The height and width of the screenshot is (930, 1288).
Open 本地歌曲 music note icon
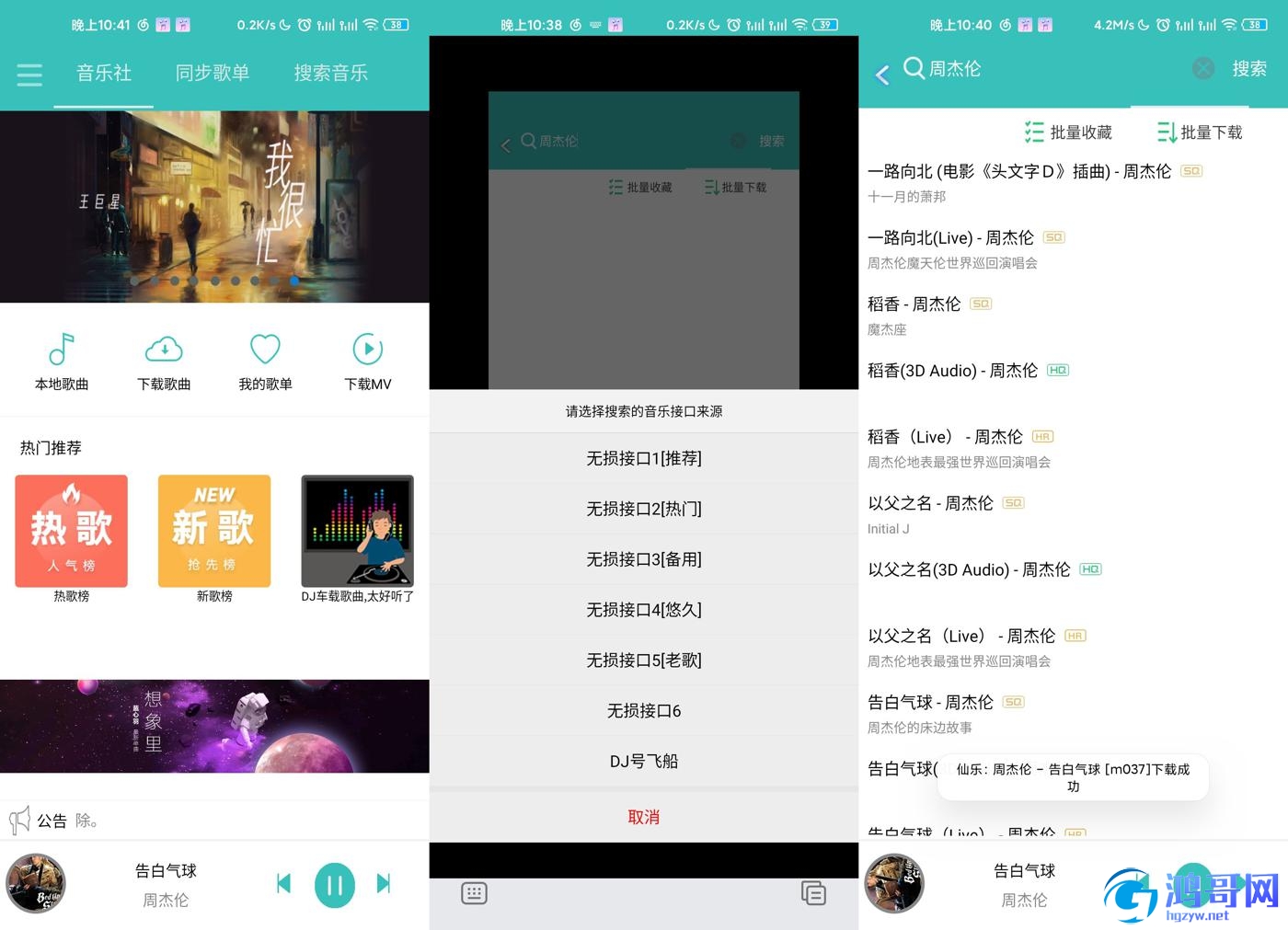(62, 350)
